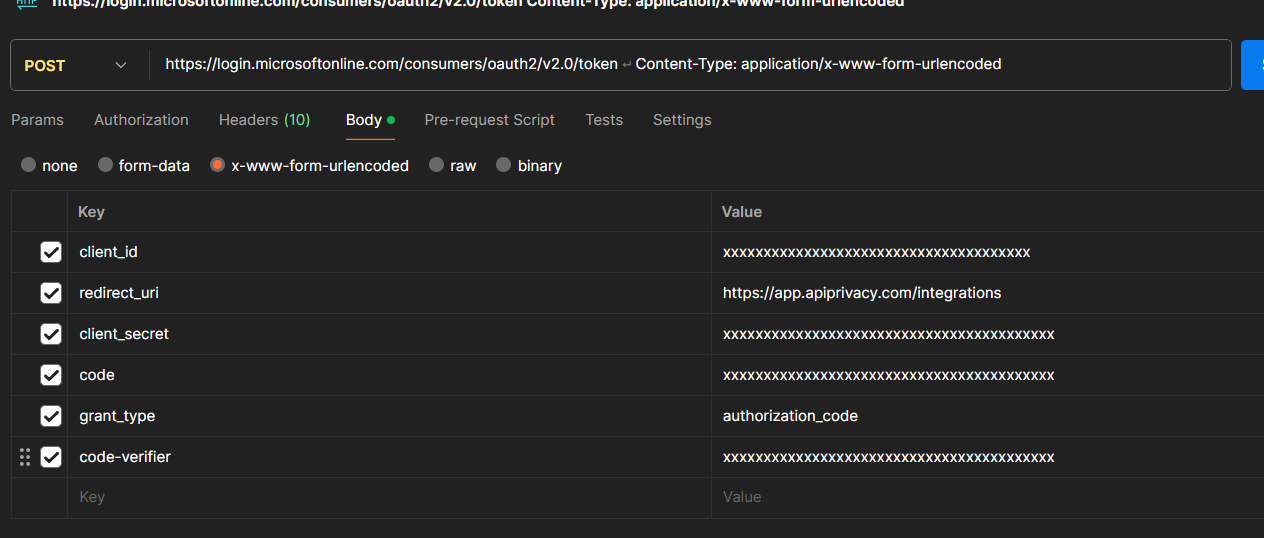Screen dimensions: 1264x538
Task: Open the Tests tab
Action: coord(604,120)
